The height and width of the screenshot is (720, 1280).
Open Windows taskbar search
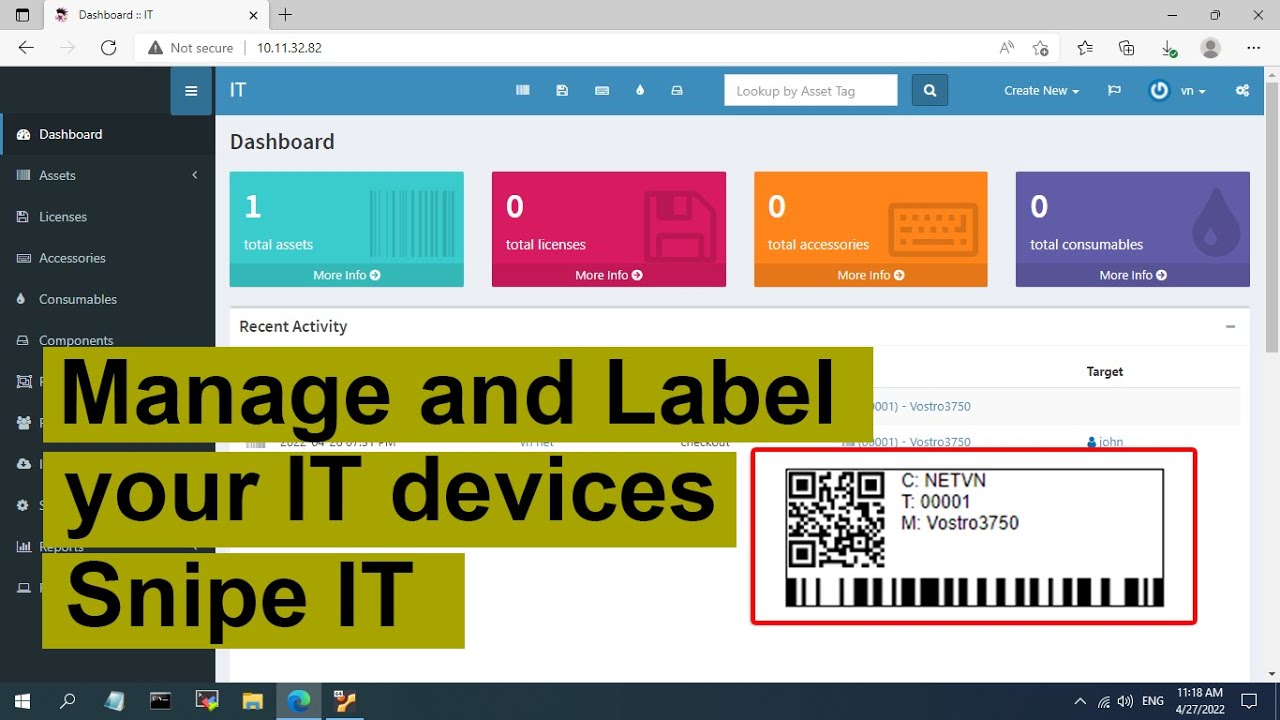coord(68,701)
